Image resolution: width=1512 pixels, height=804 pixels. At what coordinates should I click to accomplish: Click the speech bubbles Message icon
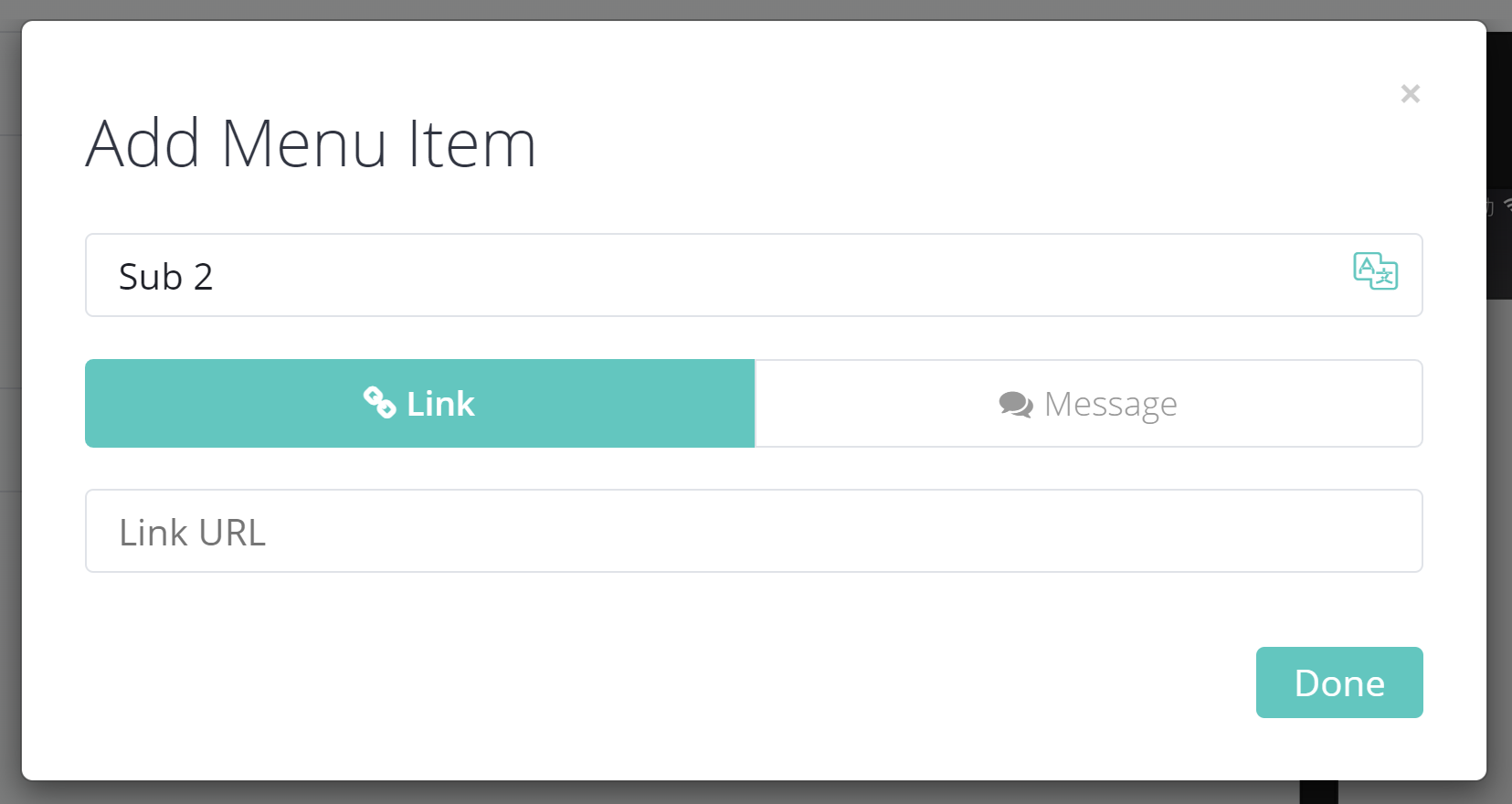point(1015,404)
